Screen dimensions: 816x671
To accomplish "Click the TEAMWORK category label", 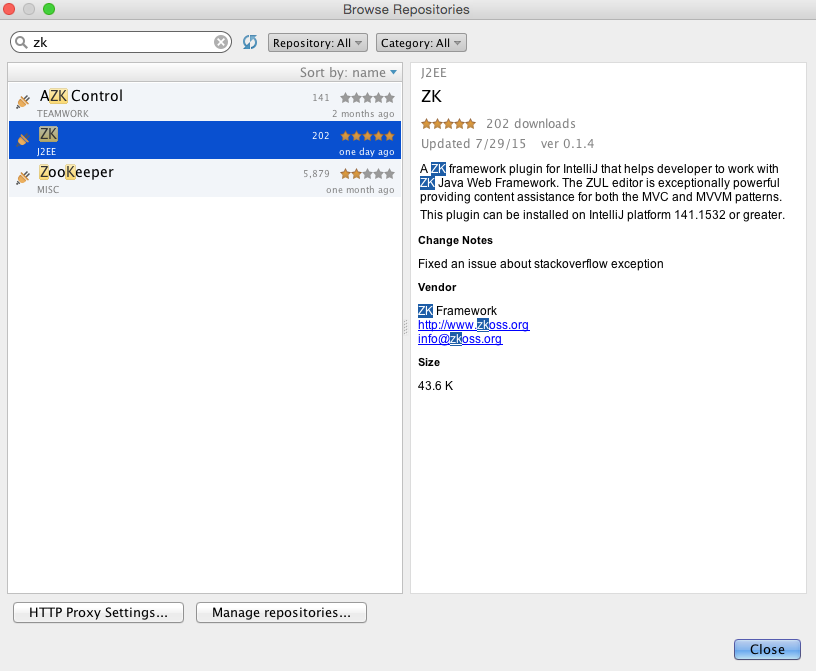I will click(62, 113).
